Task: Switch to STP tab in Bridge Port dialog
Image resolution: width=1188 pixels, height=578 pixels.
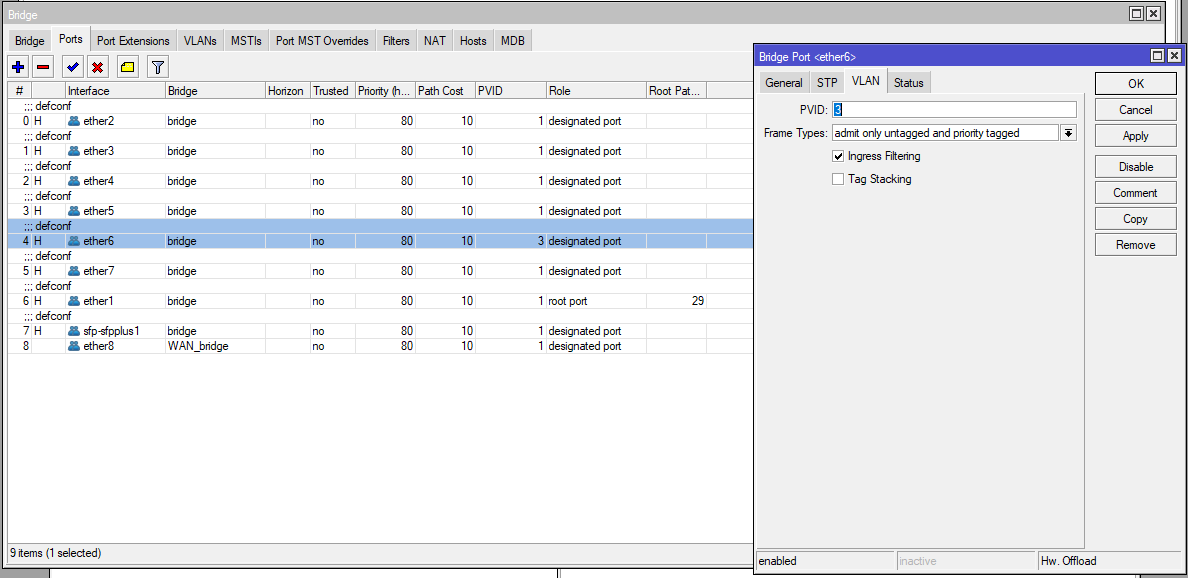Action: click(827, 83)
